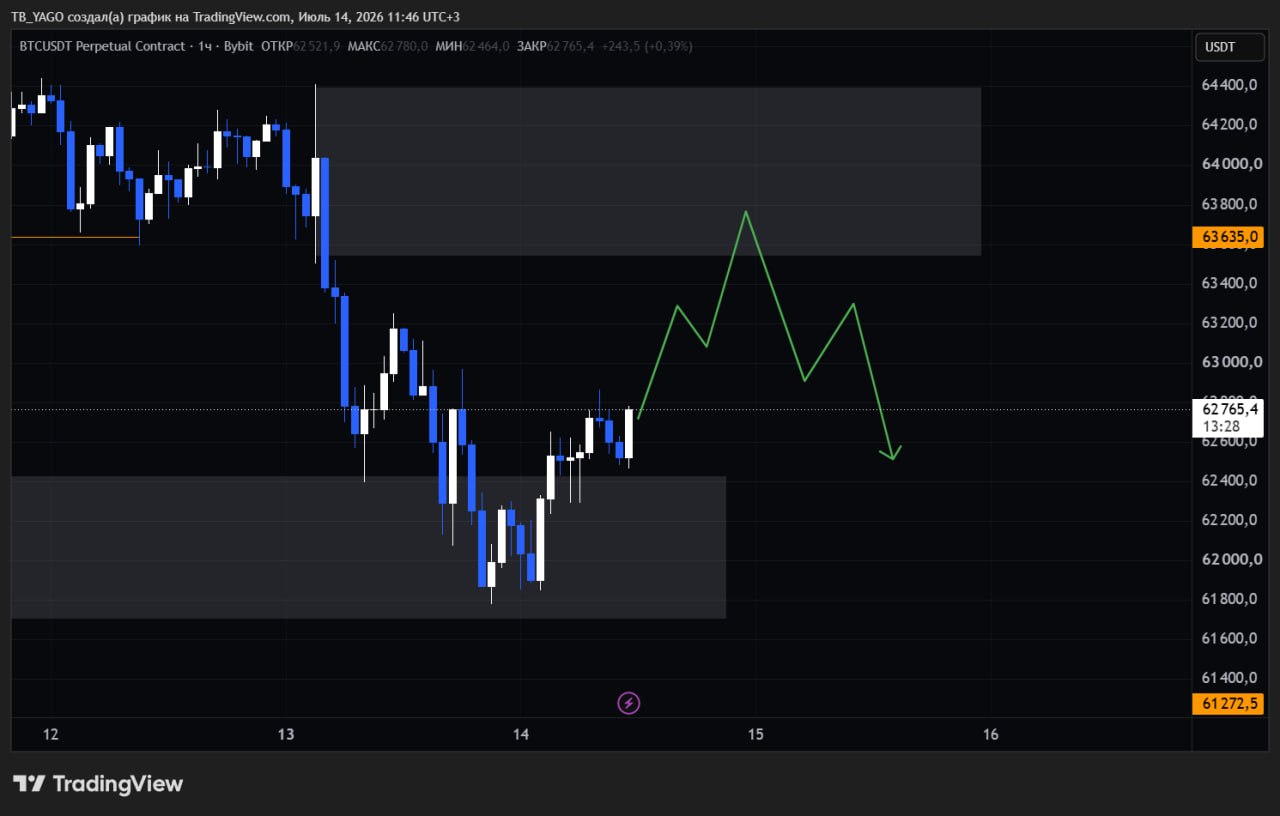This screenshot has height=816, width=1280.
Task: Click the 61600,0 price axis label
Action: click(x=1230, y=638)
